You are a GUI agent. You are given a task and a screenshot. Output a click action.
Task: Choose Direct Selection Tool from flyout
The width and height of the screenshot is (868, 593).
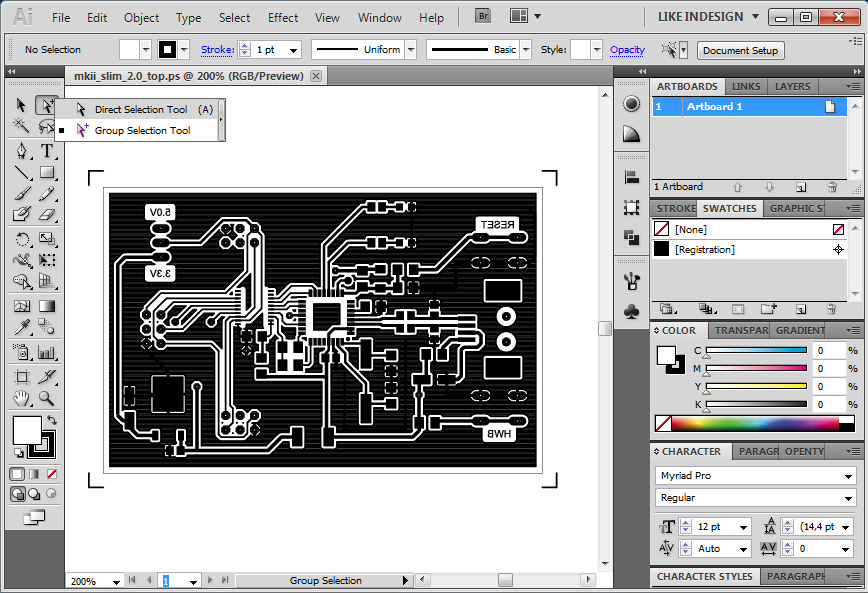141,110
